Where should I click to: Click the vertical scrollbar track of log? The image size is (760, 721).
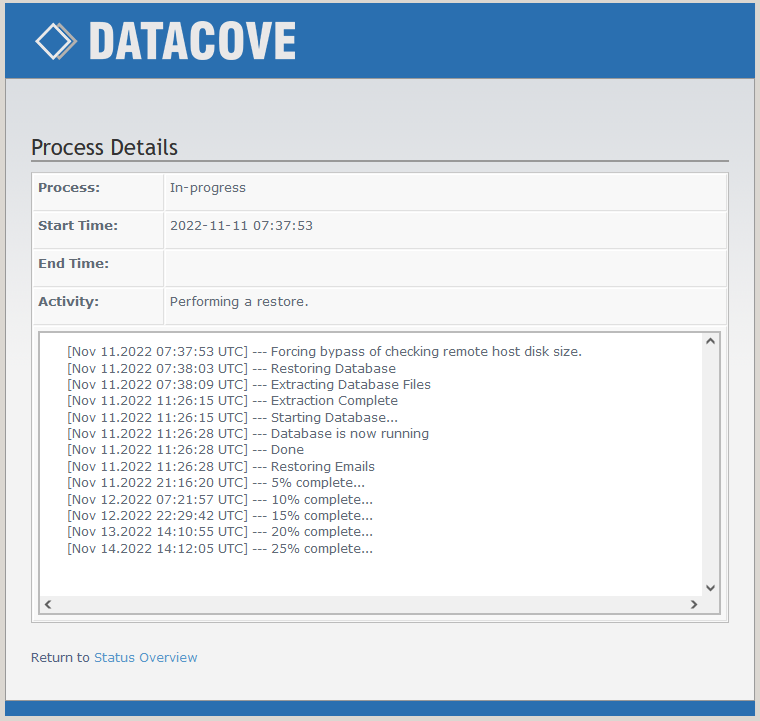click(710, 465)
